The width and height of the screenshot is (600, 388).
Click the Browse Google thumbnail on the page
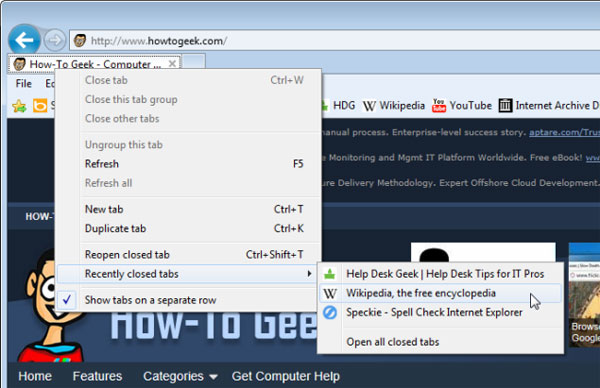(584, 295)
